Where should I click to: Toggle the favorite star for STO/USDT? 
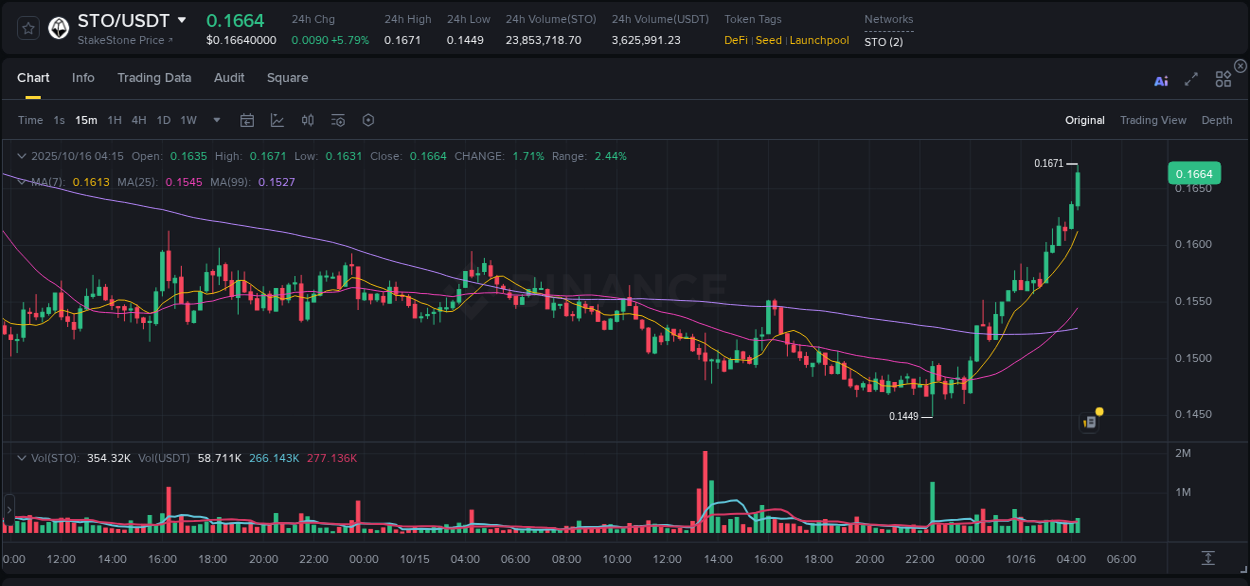(27, 28)
